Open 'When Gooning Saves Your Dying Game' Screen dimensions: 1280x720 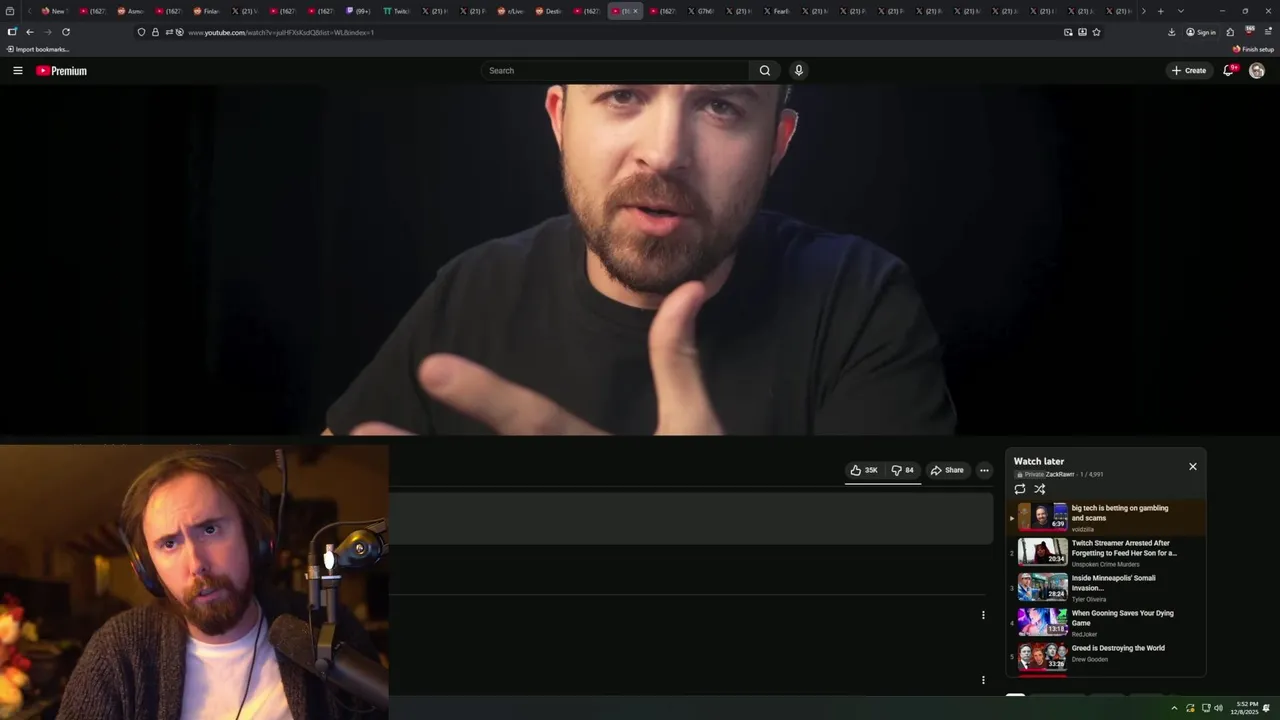(1122, 618)
